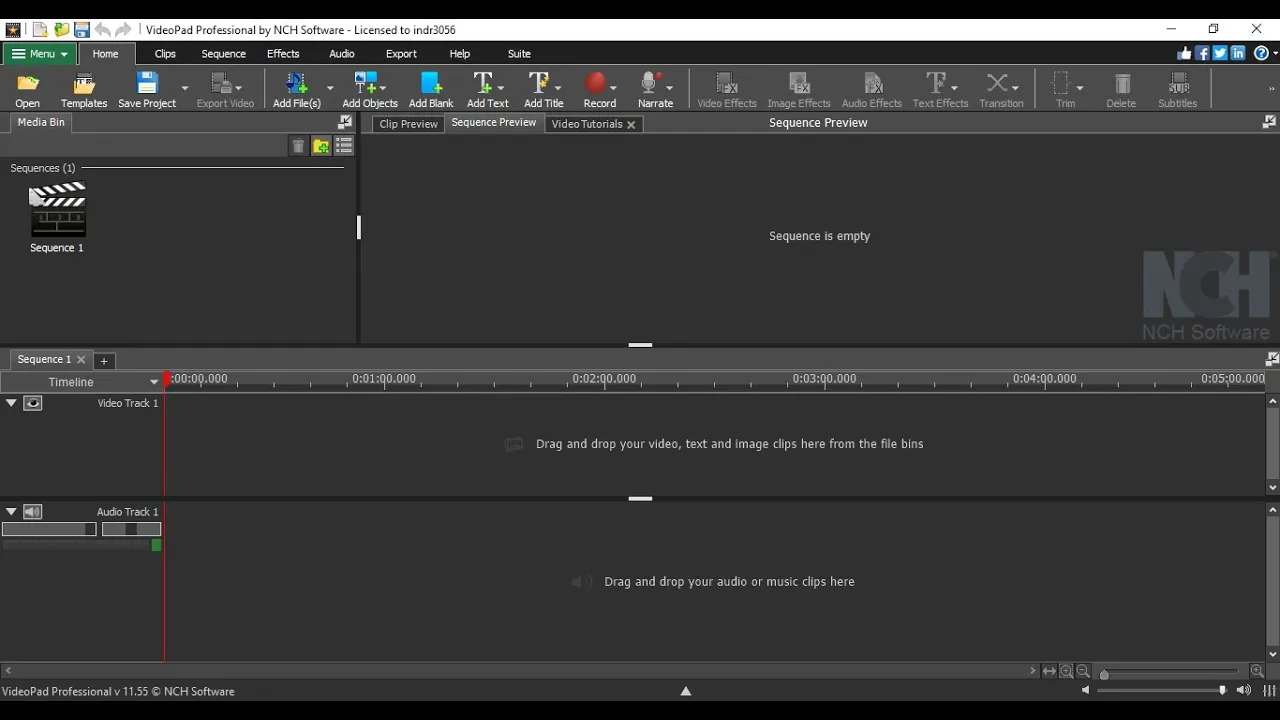1280x720 pixels.
Task: Switch to the Clips ribbon tab
Action: tap(165, 54)
